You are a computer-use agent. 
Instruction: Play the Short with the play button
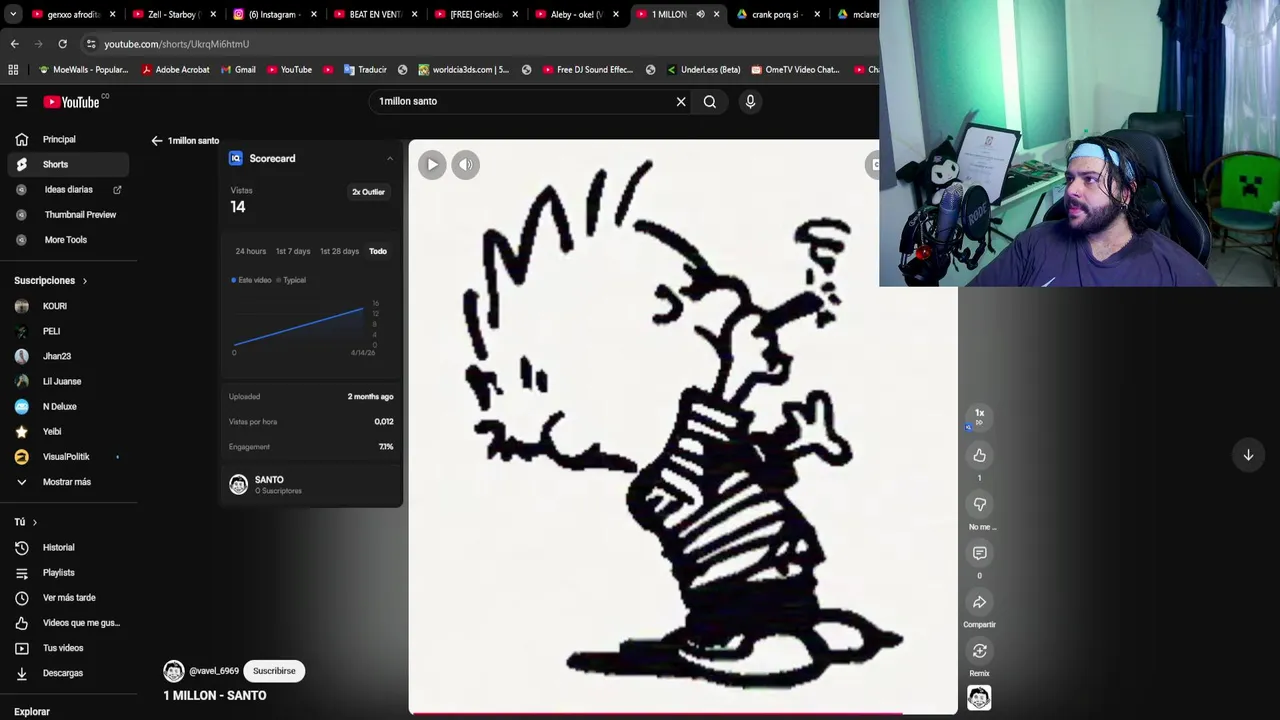pos(432,165)
